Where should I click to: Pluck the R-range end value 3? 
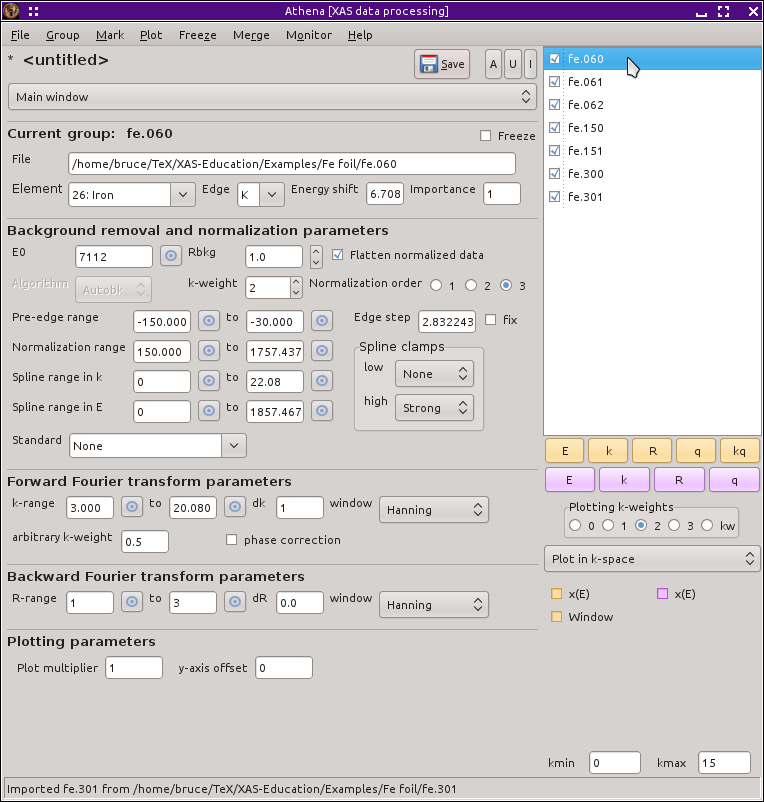click(x=235, y=602)
